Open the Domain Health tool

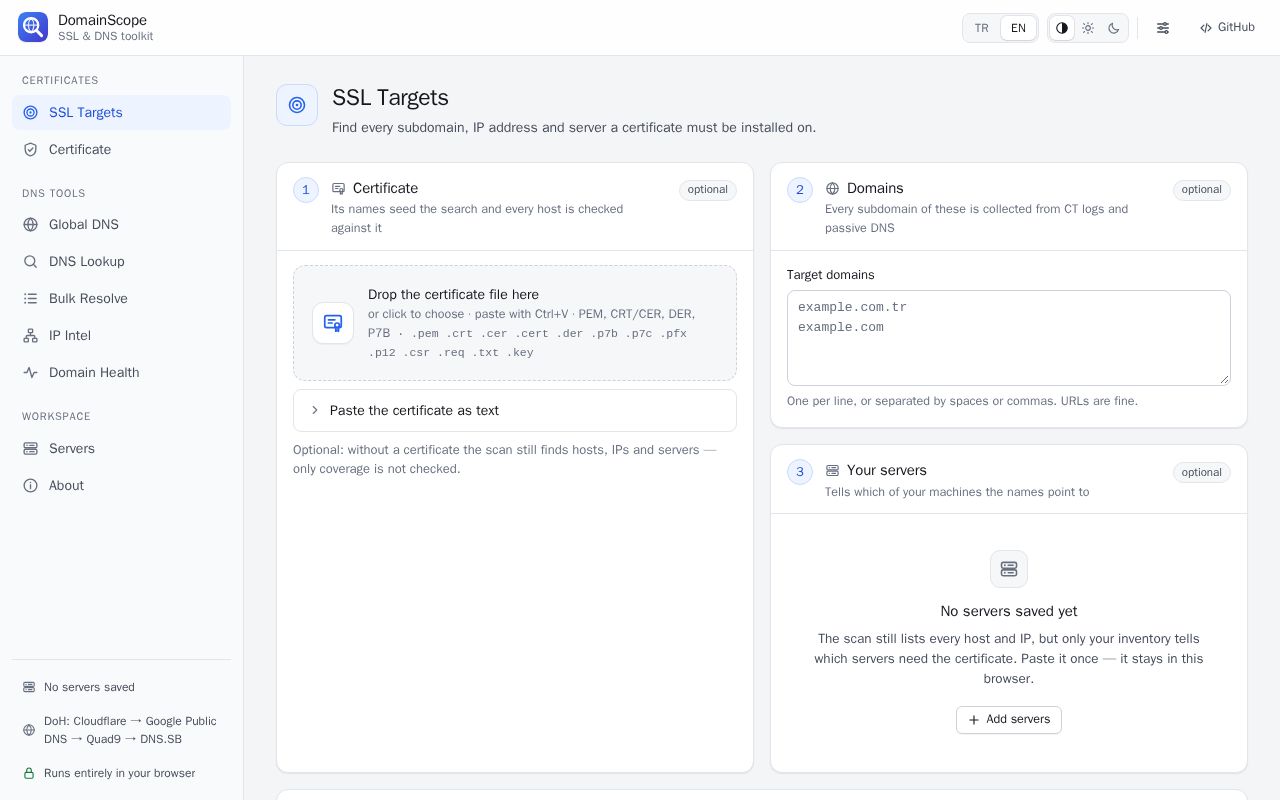click(121, 372)
